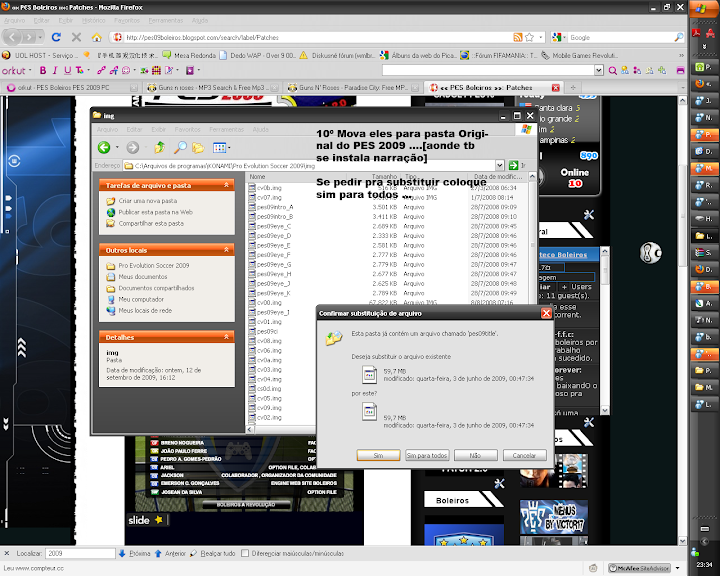Collapse Detalhes panel
The height and width of the screenshot is (576, 720).
coord(226,337)
